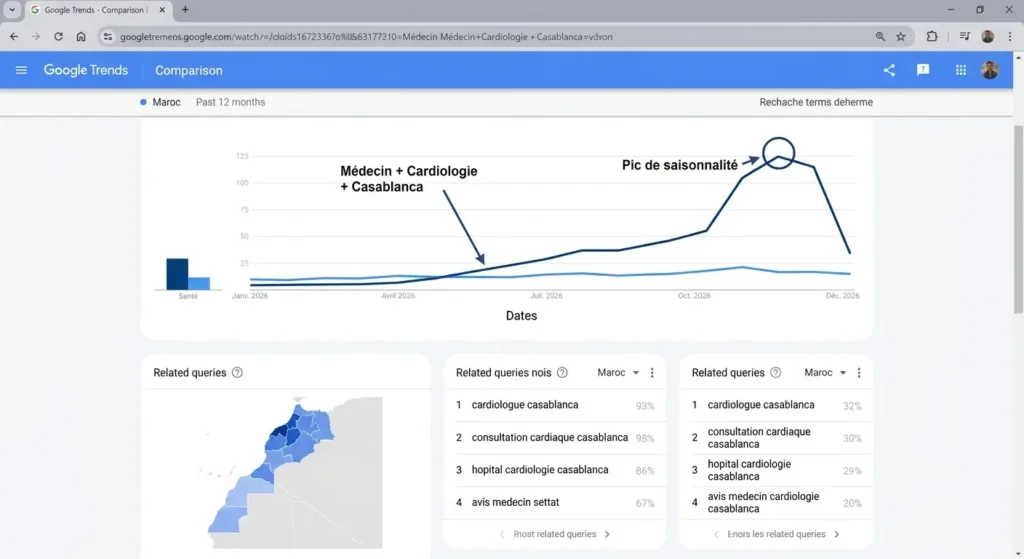Viewport: 1024px width, 559px height.
Task: Open 'avis medecin settat' query
Action: [x=554, y=503]
